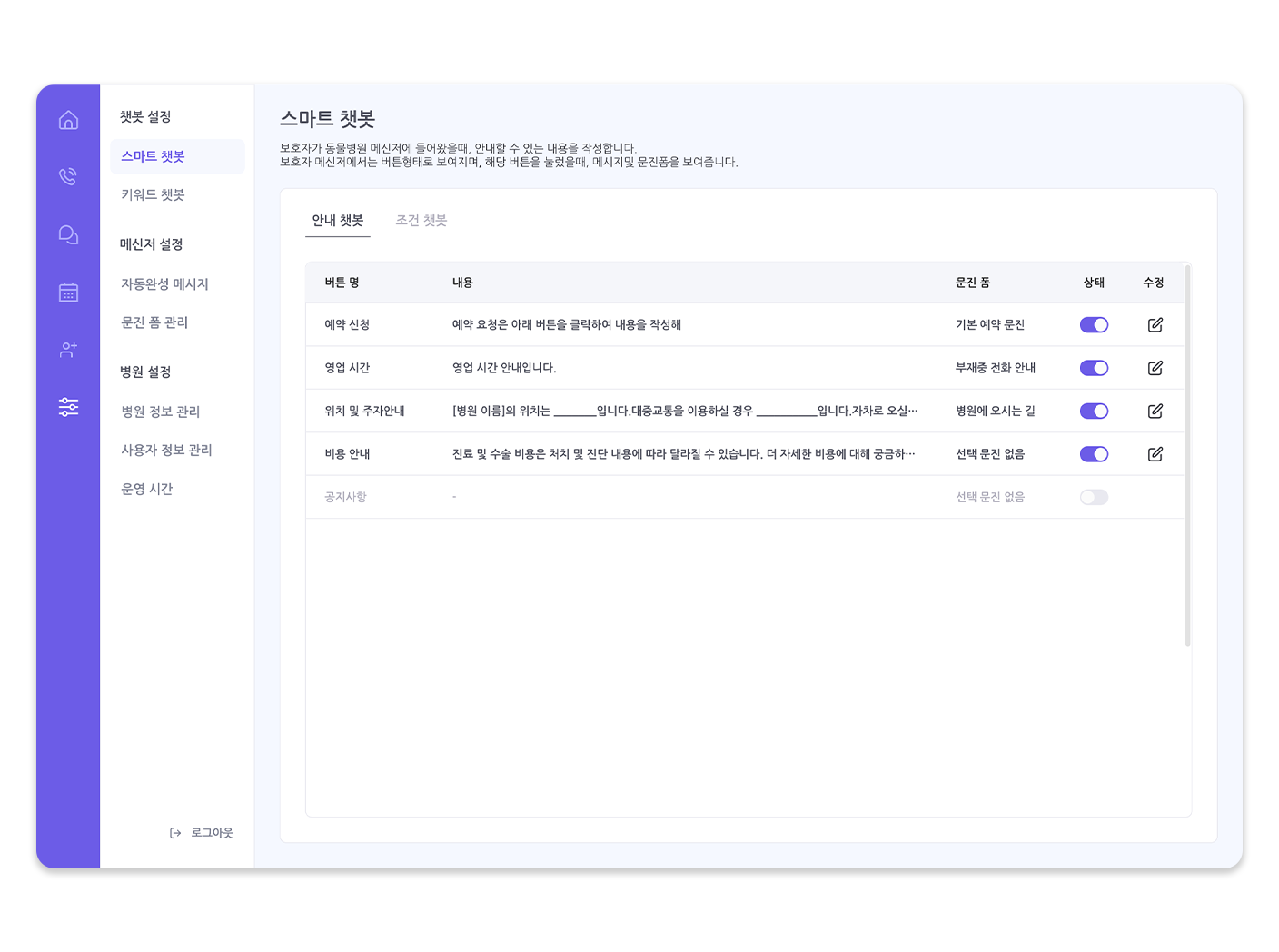Open the calendar icon in sidebar

68,293
